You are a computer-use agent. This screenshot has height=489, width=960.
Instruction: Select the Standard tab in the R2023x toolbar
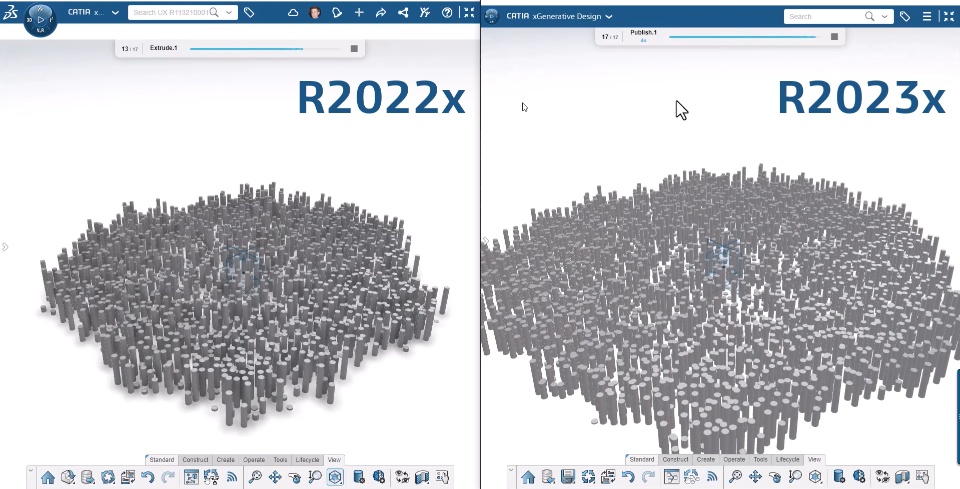pos(642,460)
